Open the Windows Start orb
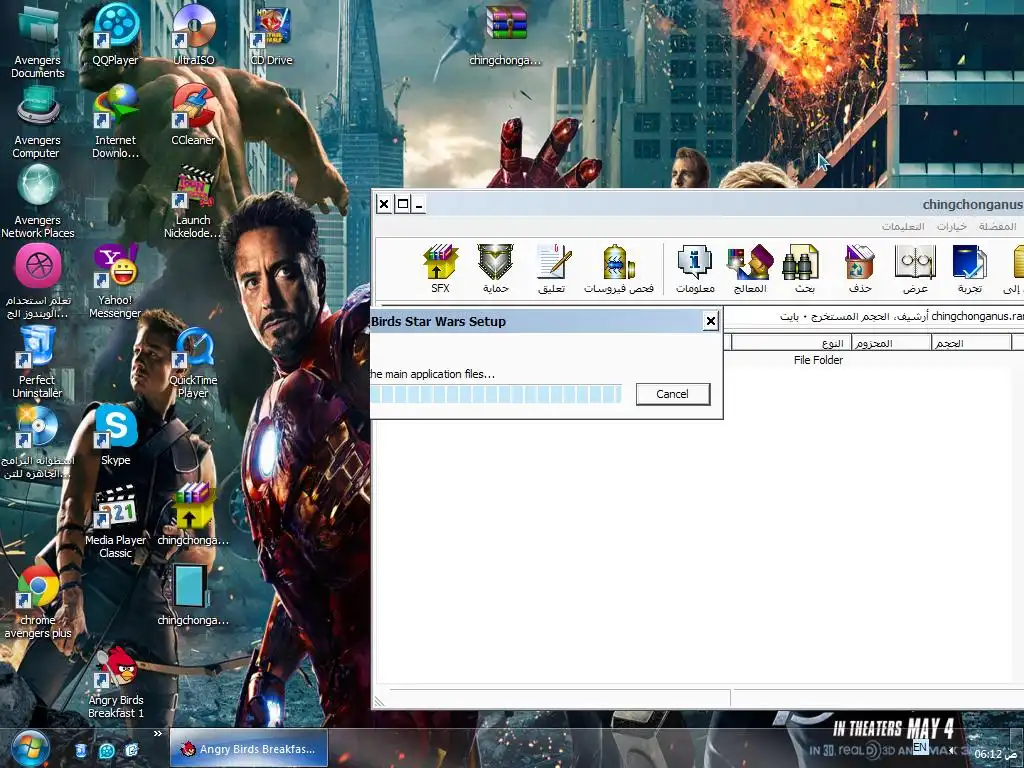 [x=31, y=749]
